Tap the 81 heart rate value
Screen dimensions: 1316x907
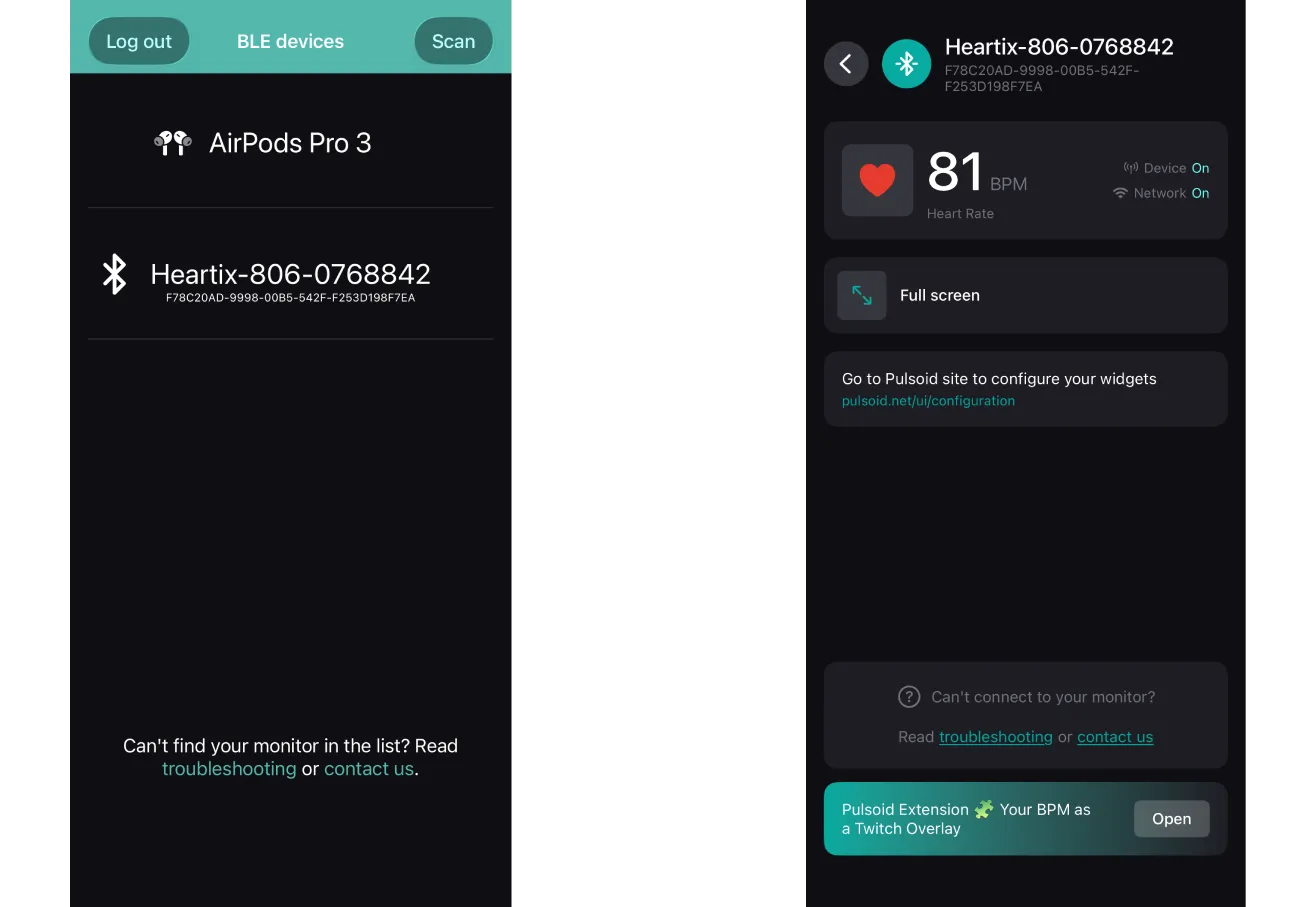pyautogui.click(x=955, y=172)
